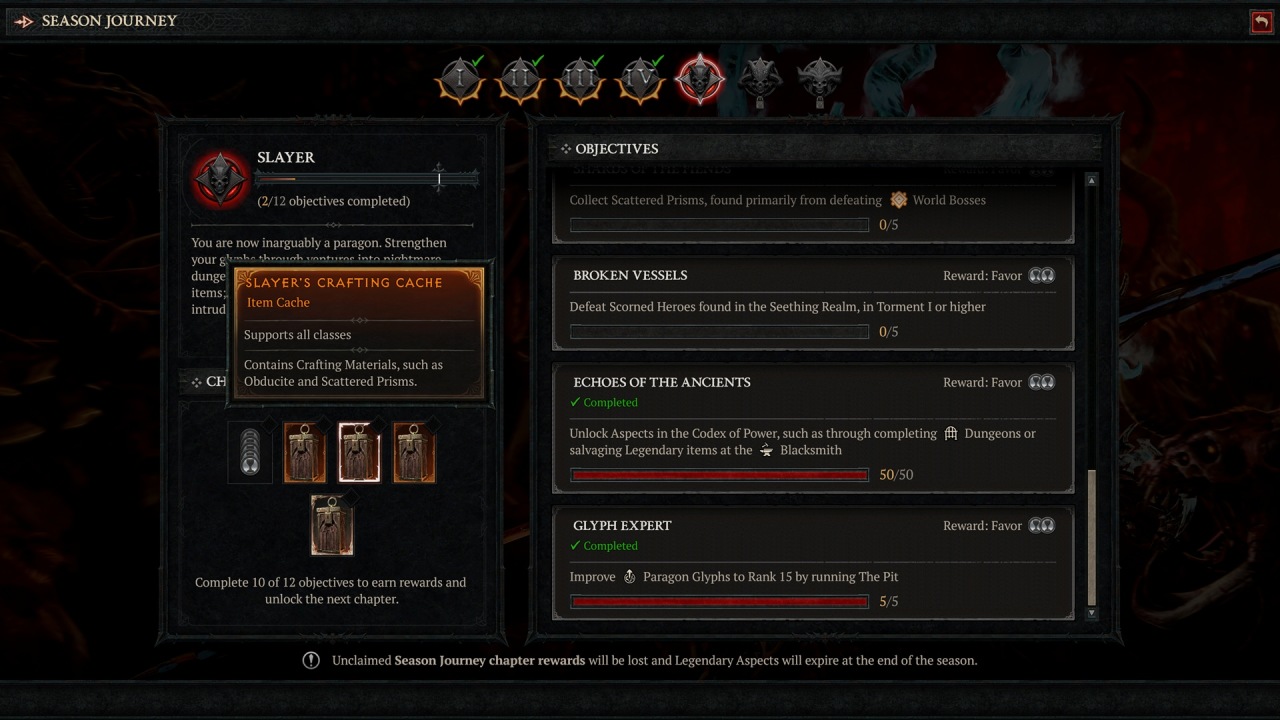The width and height of the screenshot is (1280, 720).
Task: Open the Chapter III medallion
Action: click(x=580, y=80)
